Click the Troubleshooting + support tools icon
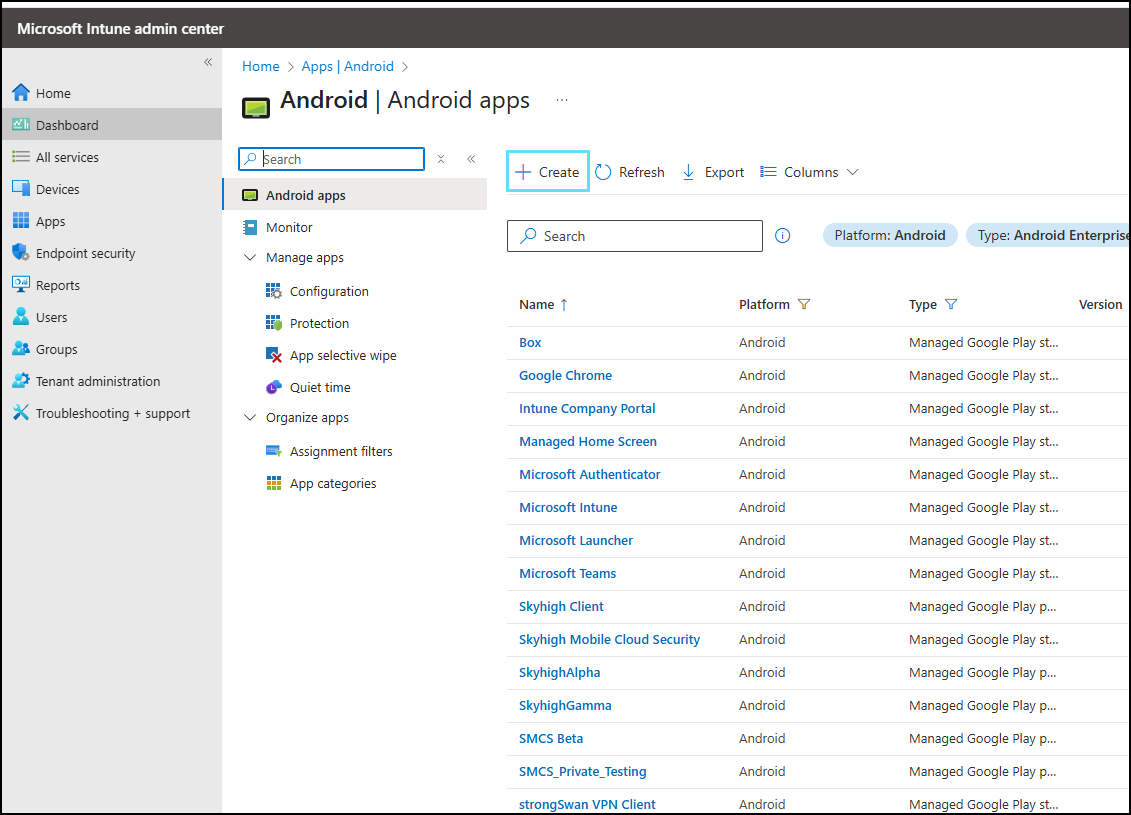The width and height of the screenshot is (1131, 815). (21, 413)
